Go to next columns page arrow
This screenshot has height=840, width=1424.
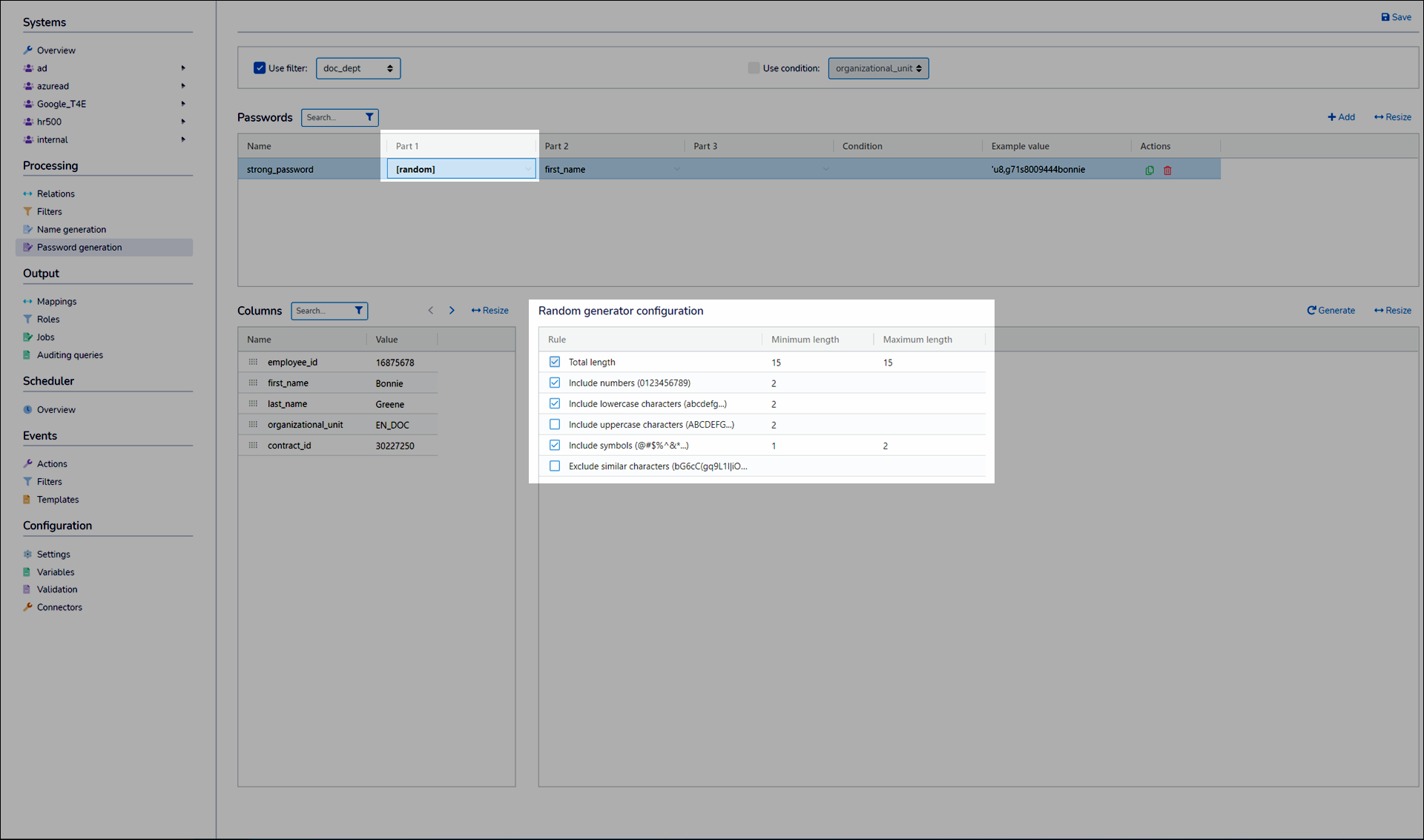coord(452,311)
